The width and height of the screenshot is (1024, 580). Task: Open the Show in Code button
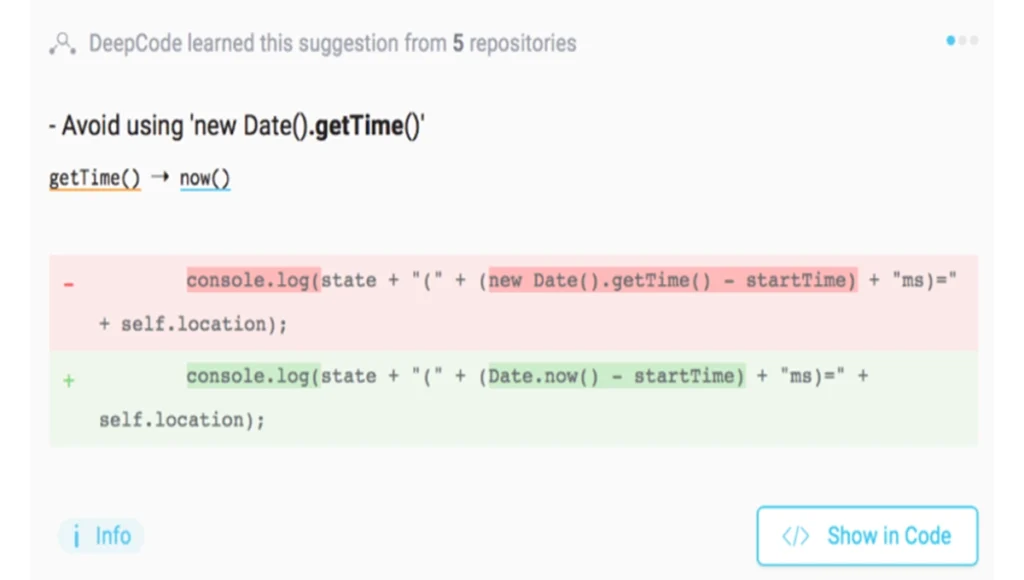(867, 536)
